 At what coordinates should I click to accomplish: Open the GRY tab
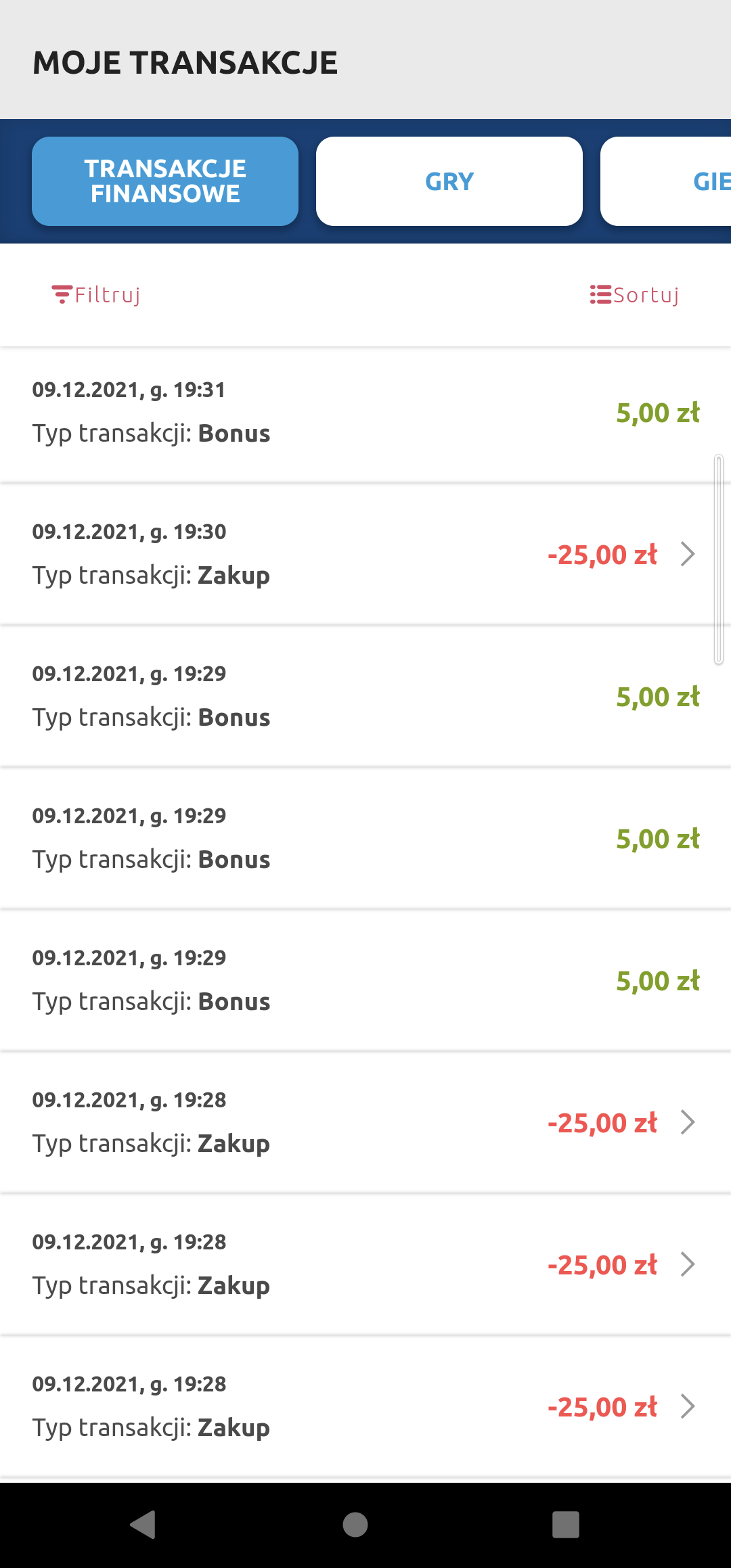(x=449, y=181)
